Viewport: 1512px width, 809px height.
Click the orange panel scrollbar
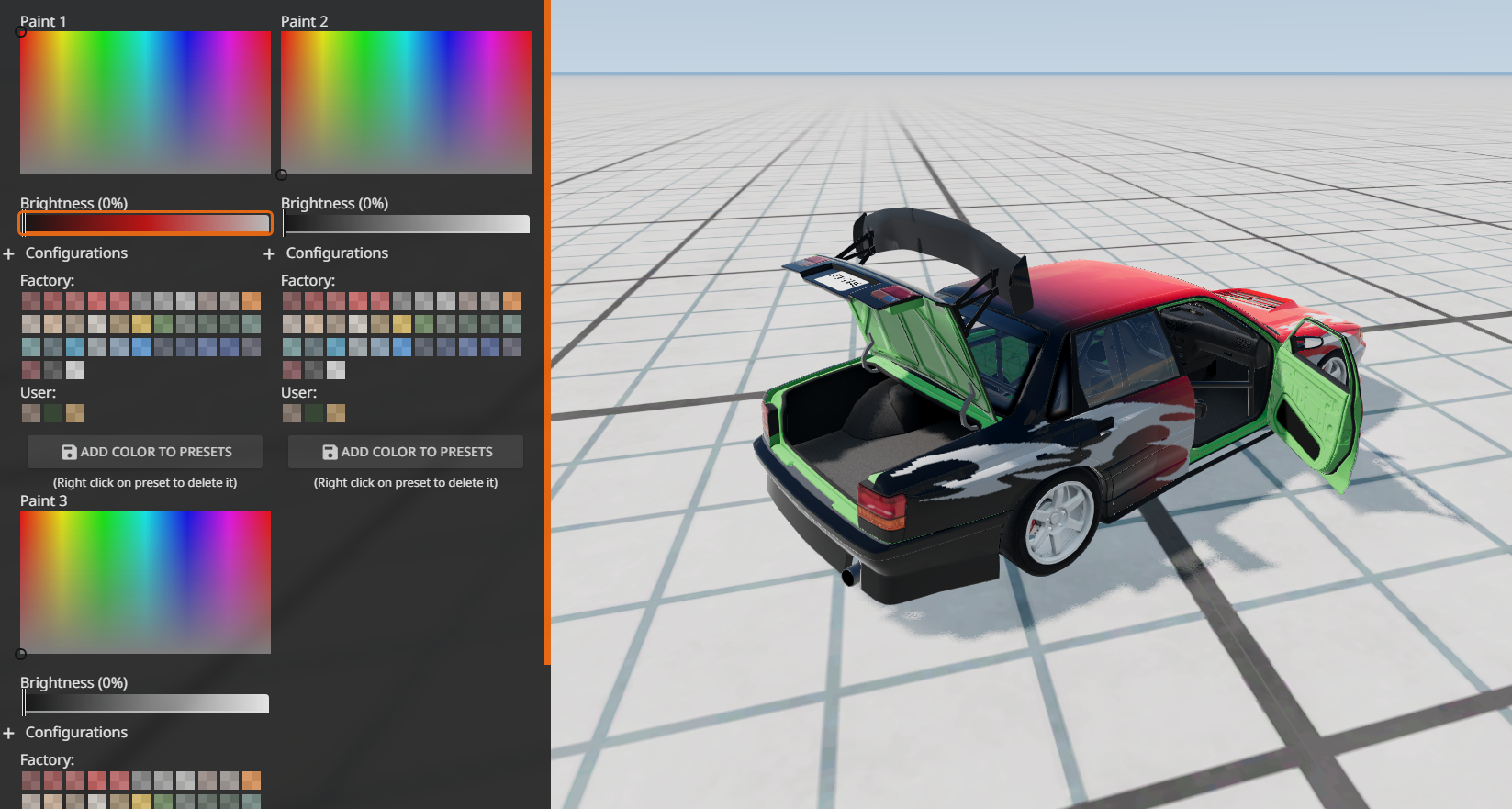click(x=547, y=331)
